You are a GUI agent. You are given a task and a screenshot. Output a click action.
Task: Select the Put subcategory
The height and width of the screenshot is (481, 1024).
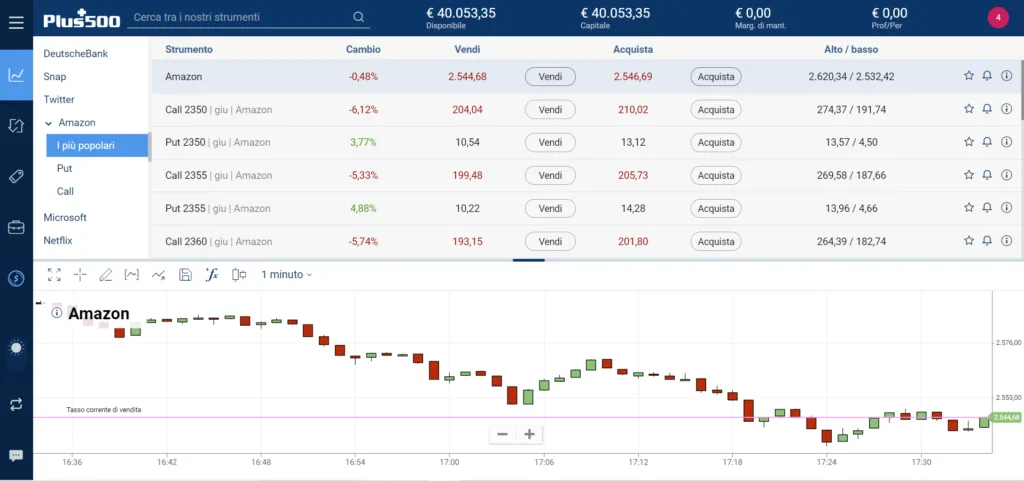point(64,168)
